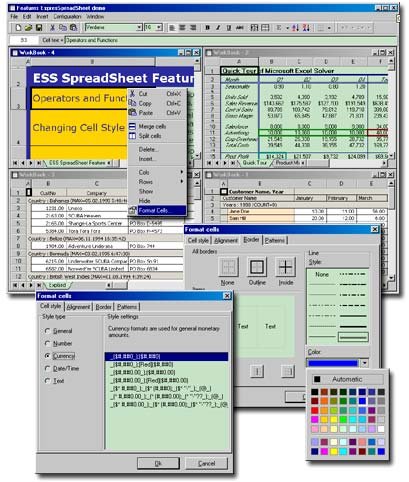Click the Operators and Functions cell

(79, 98)
